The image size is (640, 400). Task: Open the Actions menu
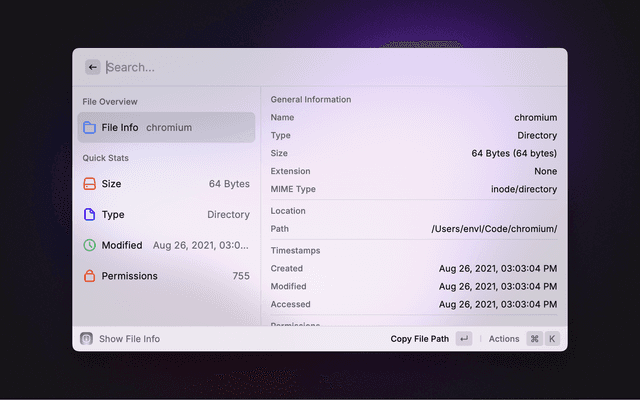coord(504,339)
